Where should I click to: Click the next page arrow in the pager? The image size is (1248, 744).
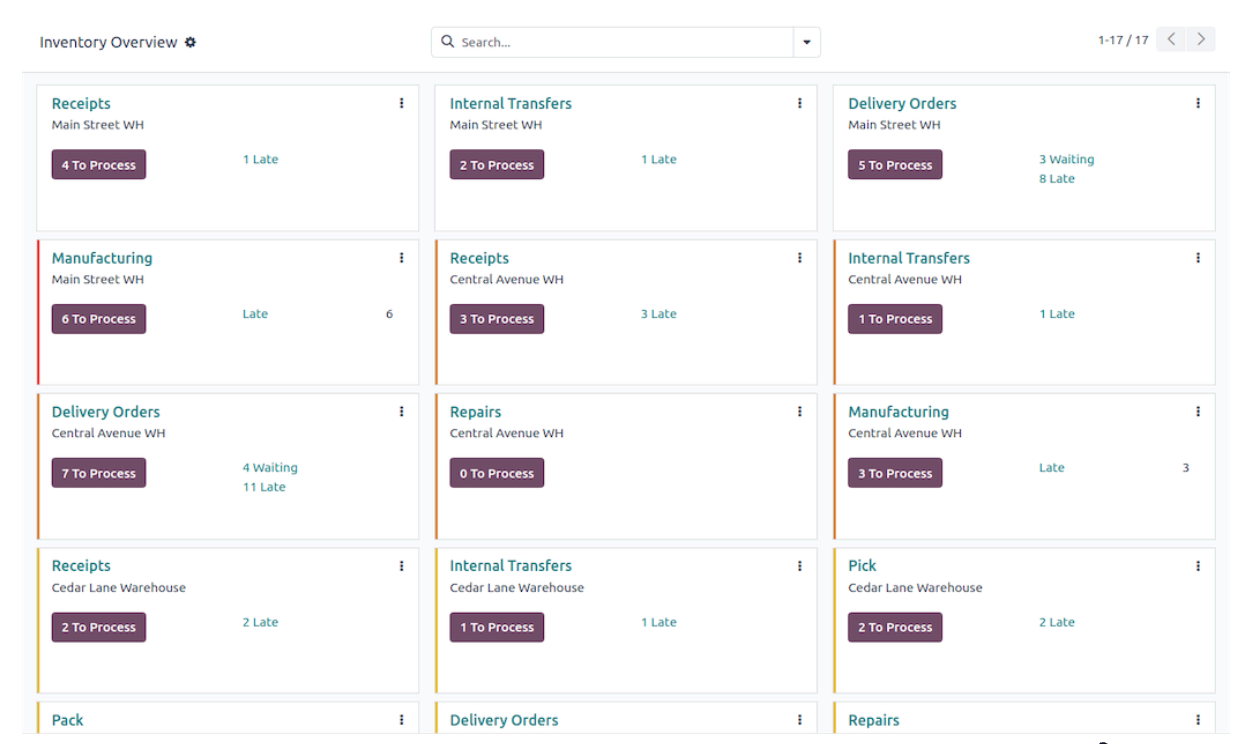click(x=1200, y=38)
